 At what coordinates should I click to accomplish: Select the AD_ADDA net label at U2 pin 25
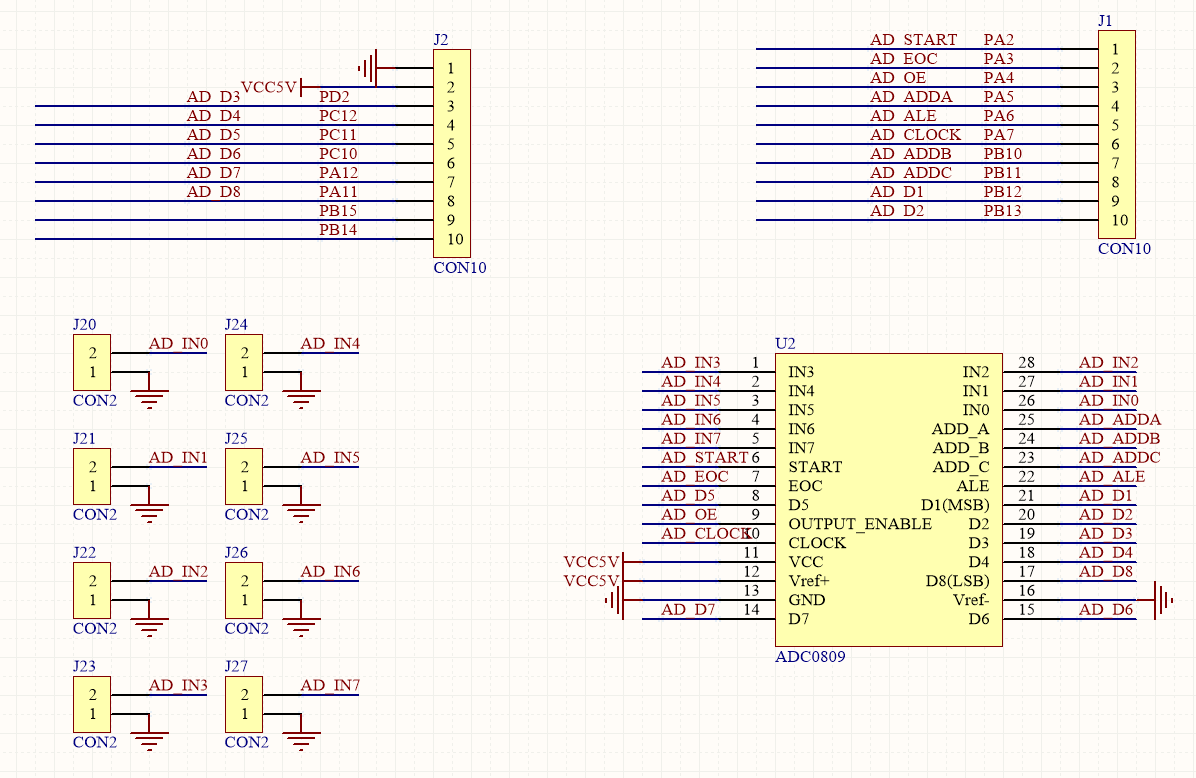(1119, 420)
